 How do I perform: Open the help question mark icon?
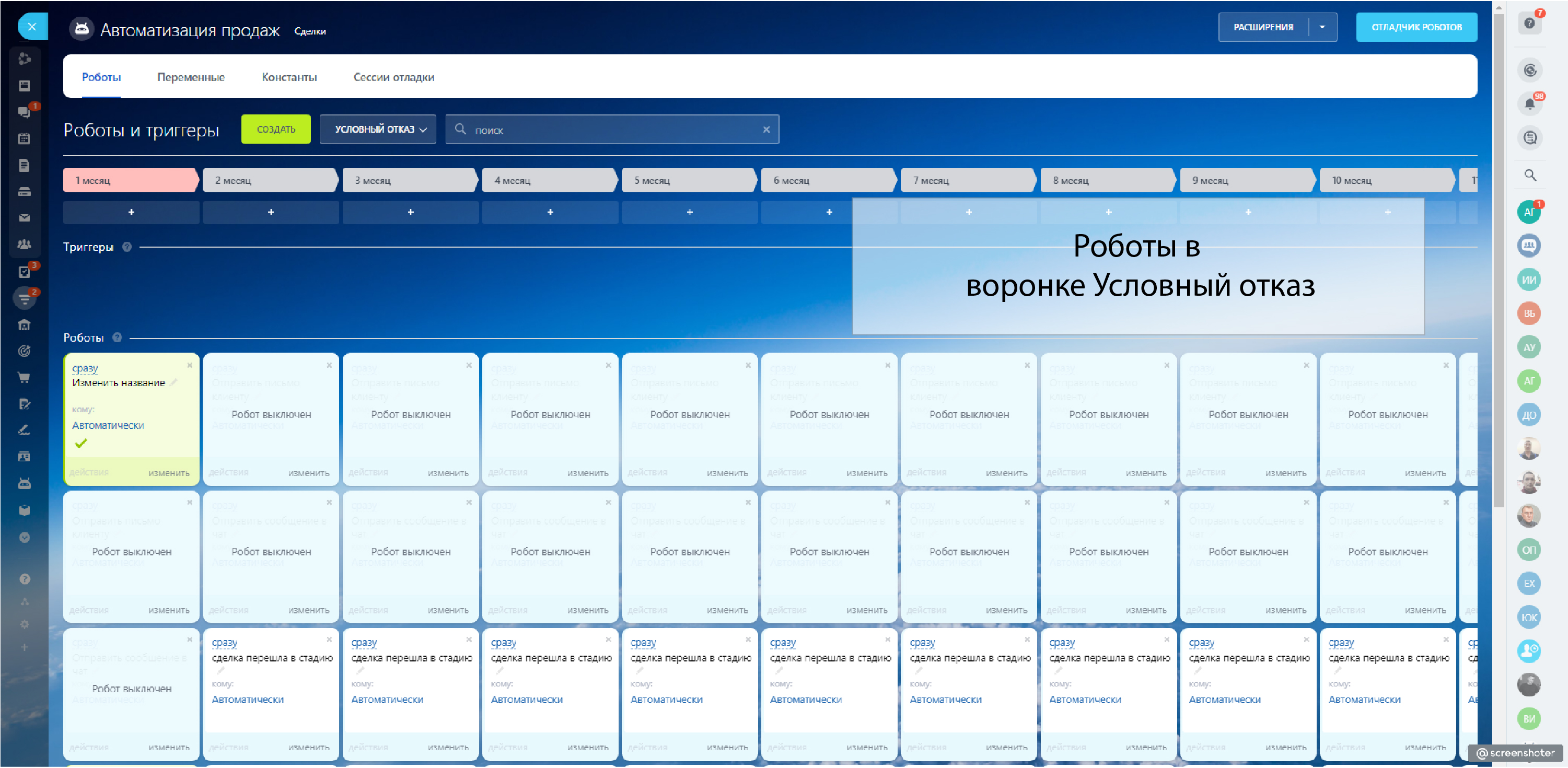1529,24
